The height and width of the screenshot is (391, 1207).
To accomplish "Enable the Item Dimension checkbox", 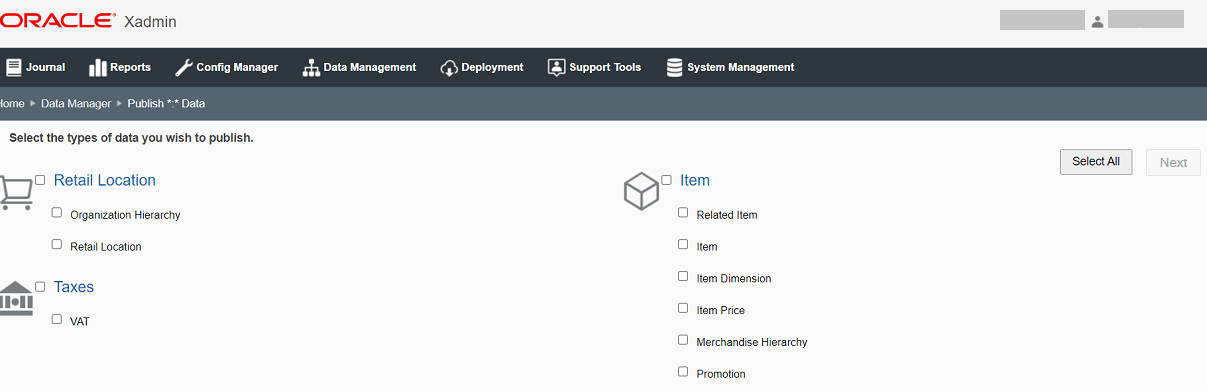I will [683, 276].
